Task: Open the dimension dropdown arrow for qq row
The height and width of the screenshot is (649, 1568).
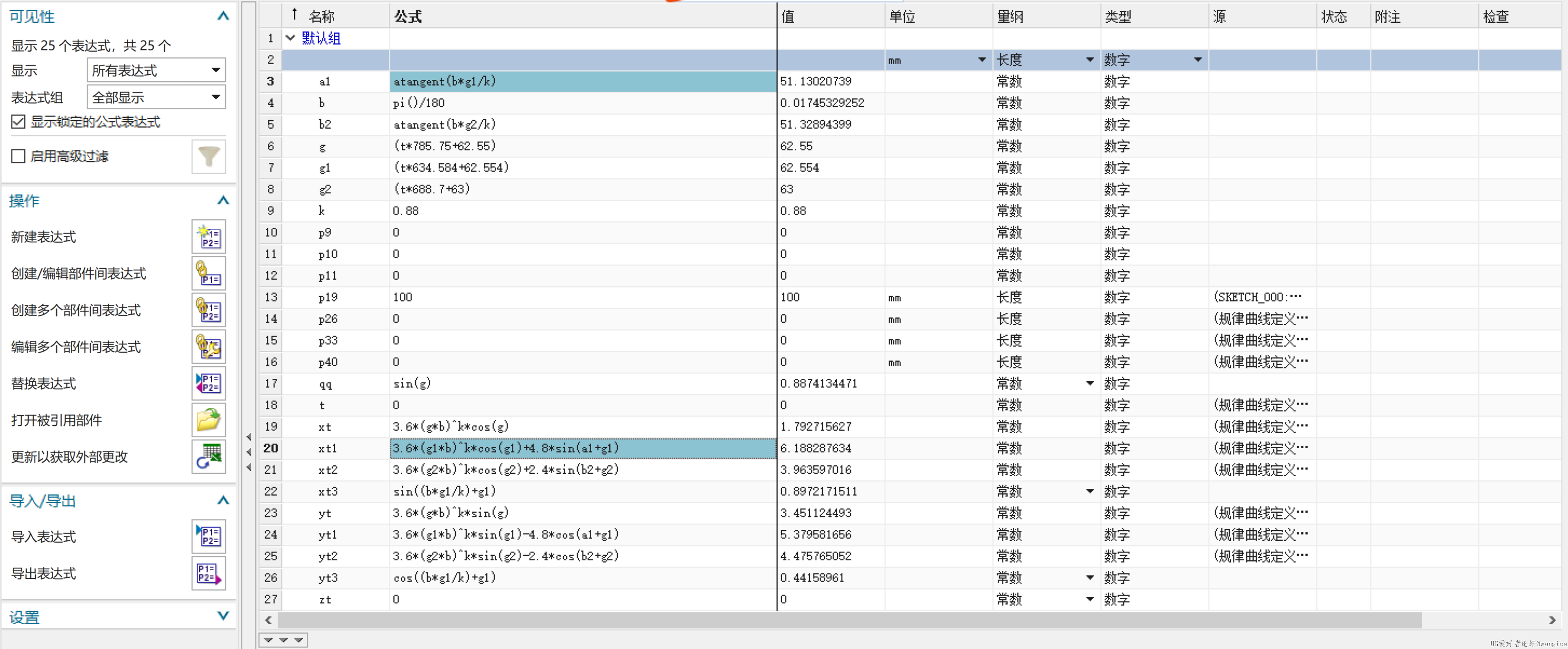Action: (1089, 384)
